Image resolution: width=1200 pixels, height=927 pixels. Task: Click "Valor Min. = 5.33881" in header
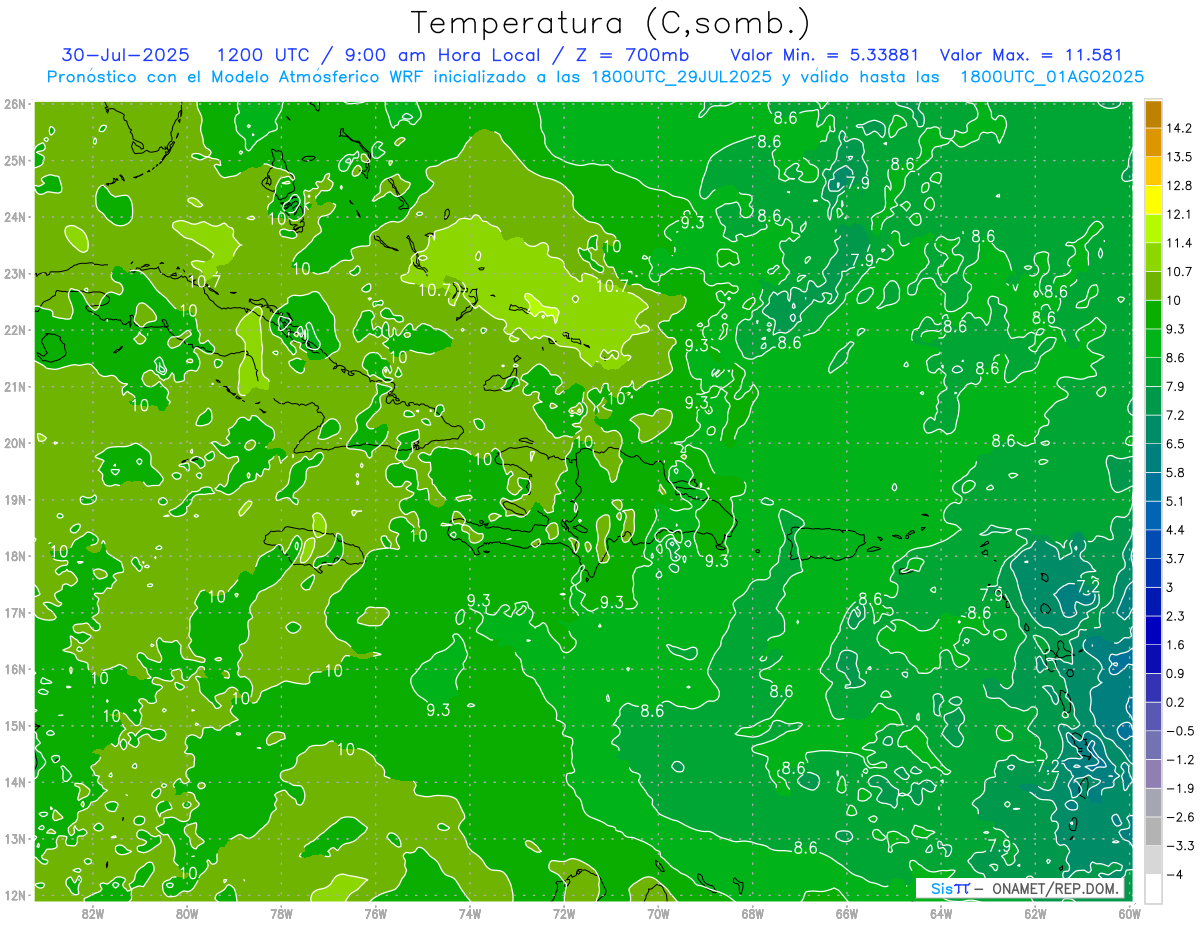[825, 55]
